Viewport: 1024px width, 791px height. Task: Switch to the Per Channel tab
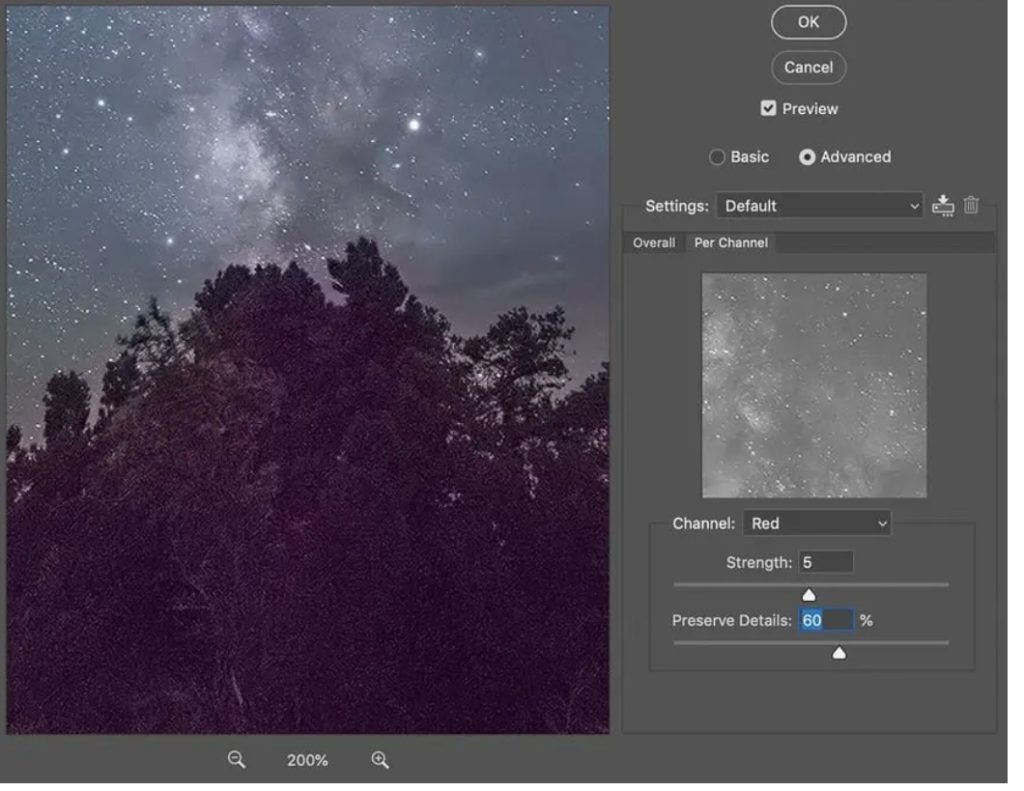coord(731,243)
